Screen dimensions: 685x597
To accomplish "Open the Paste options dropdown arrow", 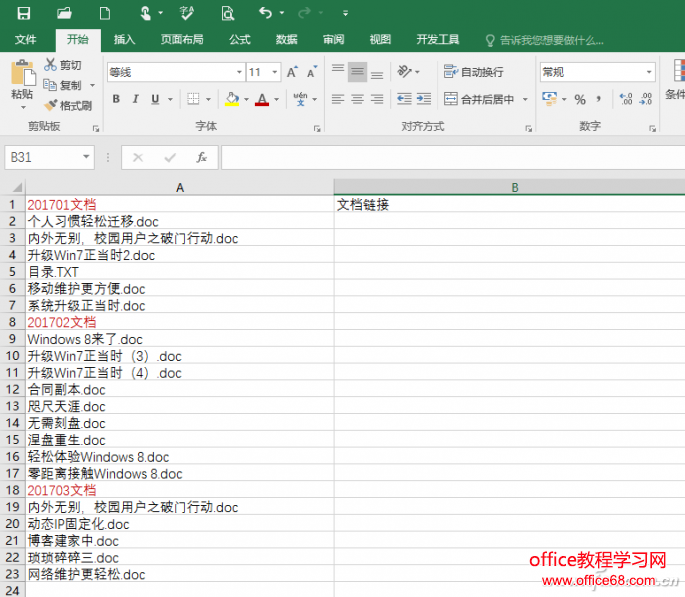I will coord(23,107).
